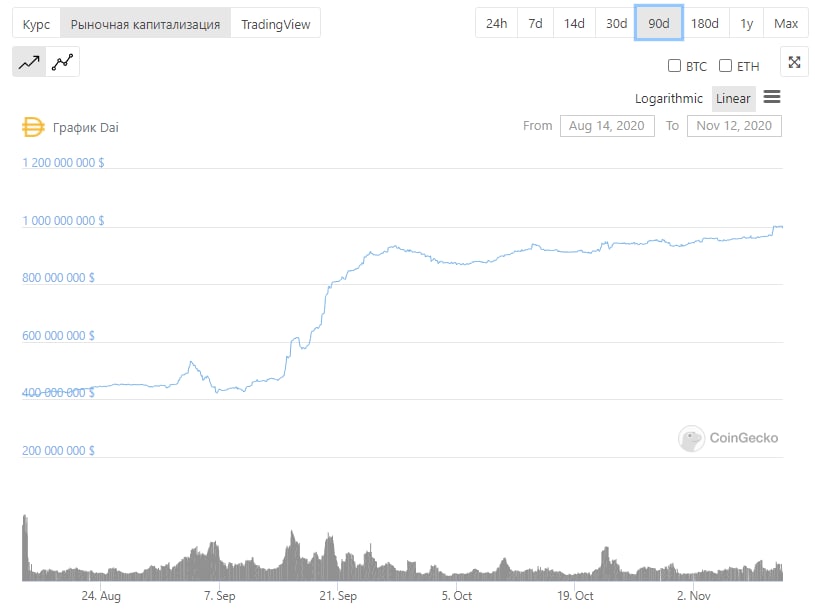Show the 1y time range
This screenshot has height=610, width=815.
tap(747, 23)
